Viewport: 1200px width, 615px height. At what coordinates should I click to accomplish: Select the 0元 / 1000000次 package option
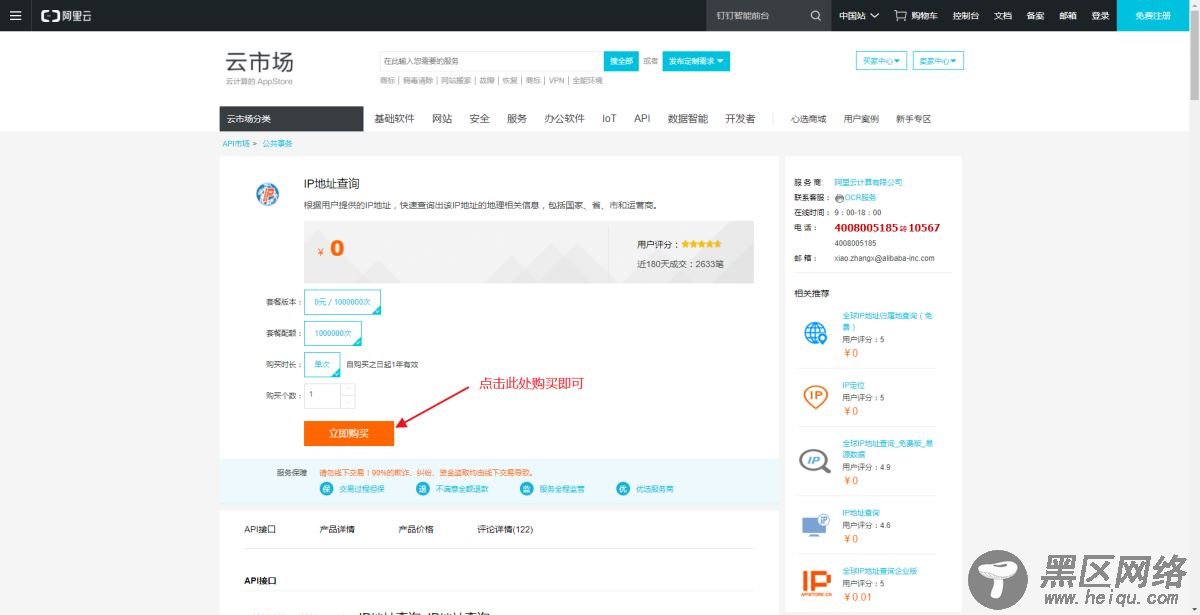pyautogui.click(x=342, y=302)
